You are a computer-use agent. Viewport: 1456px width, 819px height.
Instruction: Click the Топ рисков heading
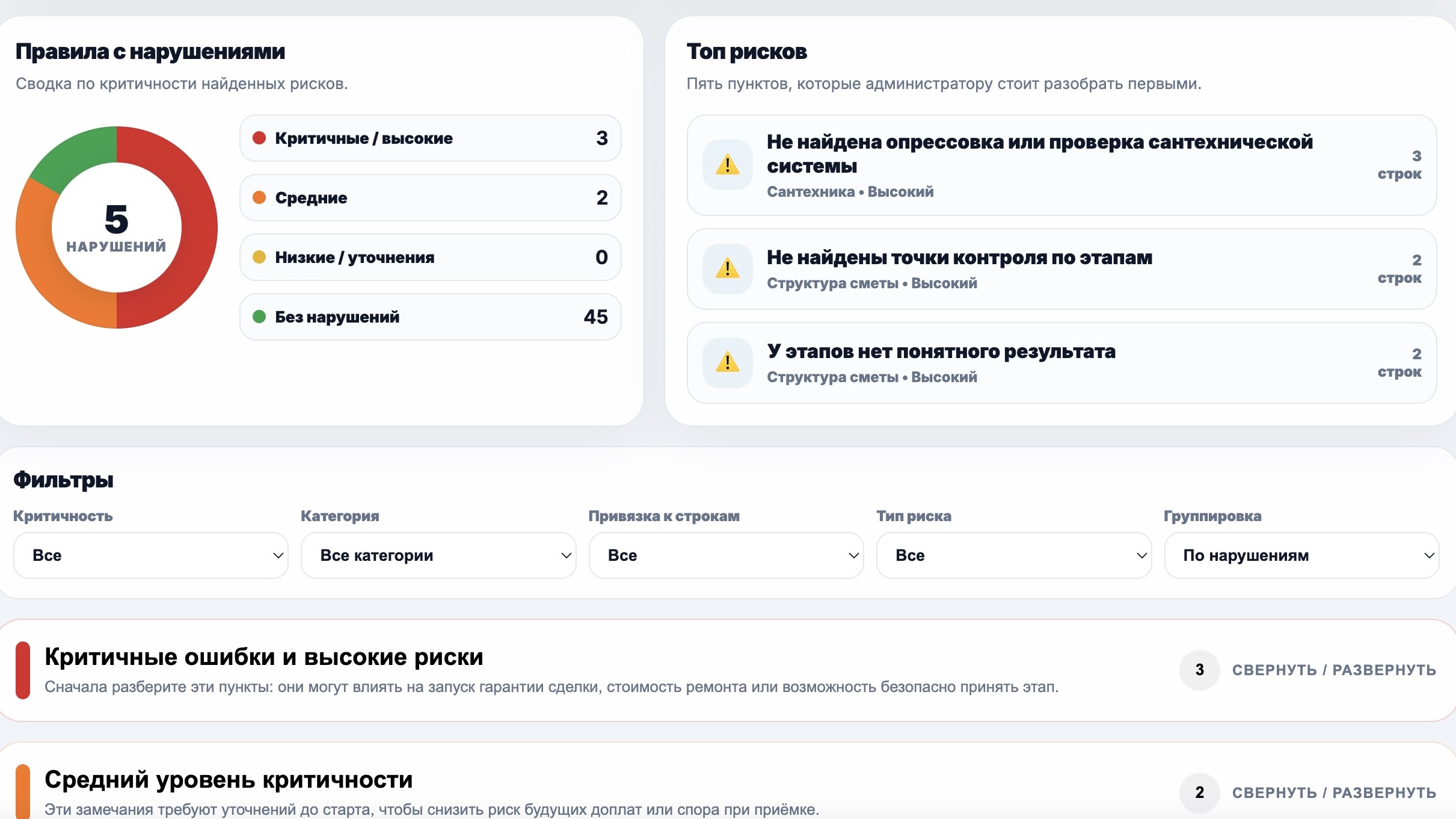(747, 52)
